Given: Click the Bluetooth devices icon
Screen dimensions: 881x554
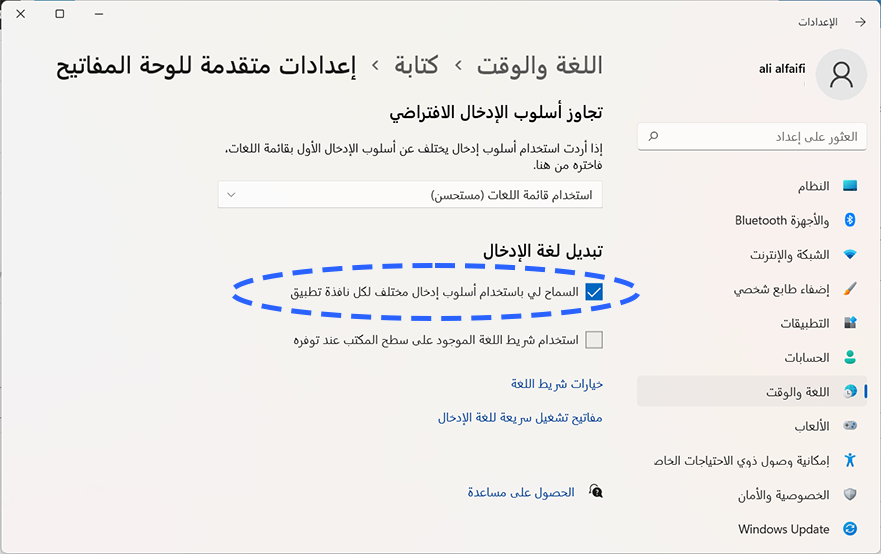Looking at the screenshot, I should point(850,220).
